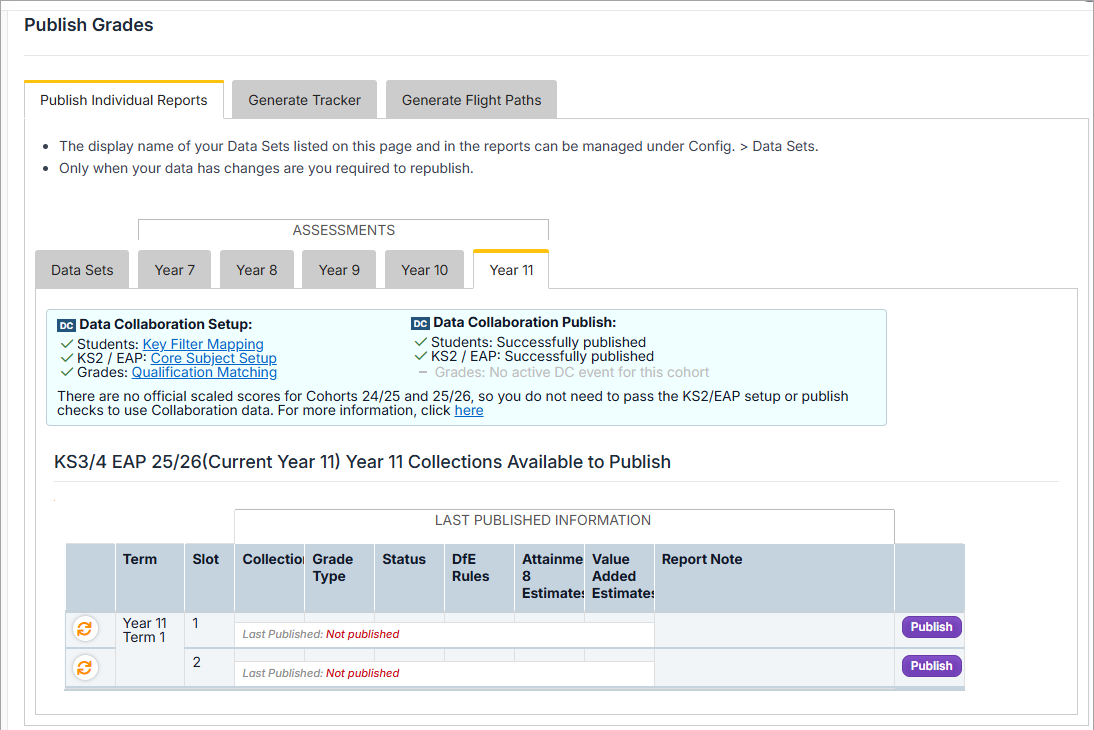Switch to the Generate Tracker tab

[x=305, y=100]
